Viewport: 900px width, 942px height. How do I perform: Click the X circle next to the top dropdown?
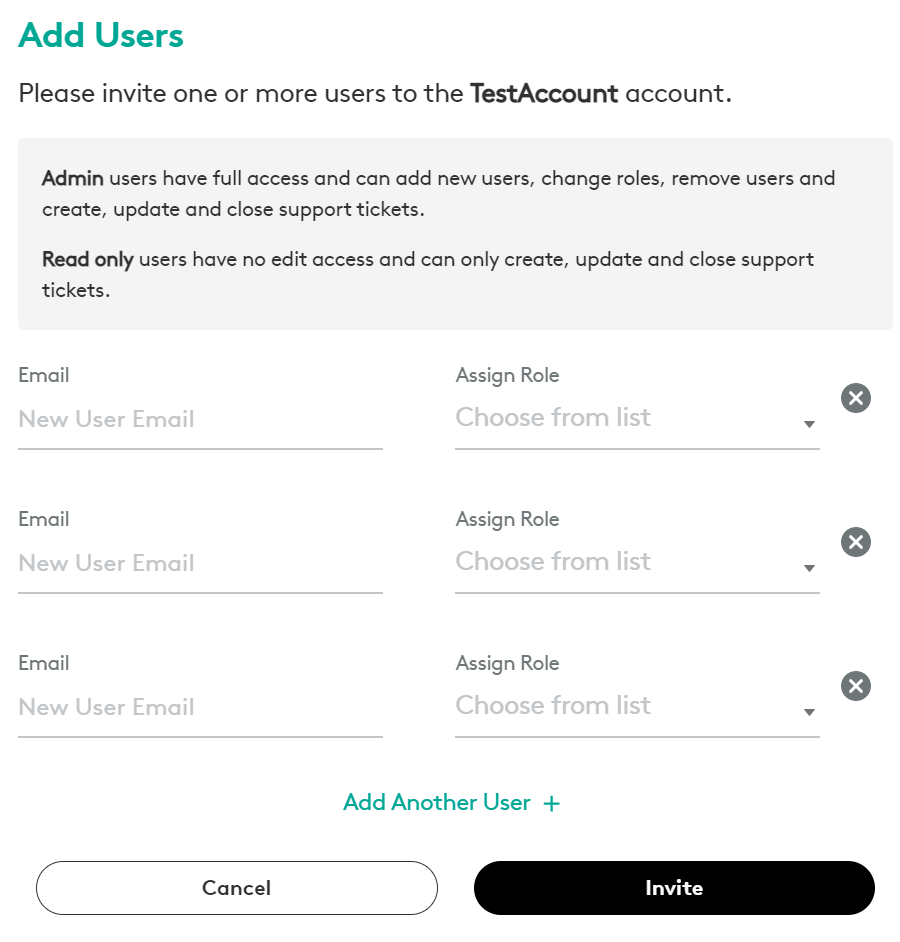(x=855, y=398)
